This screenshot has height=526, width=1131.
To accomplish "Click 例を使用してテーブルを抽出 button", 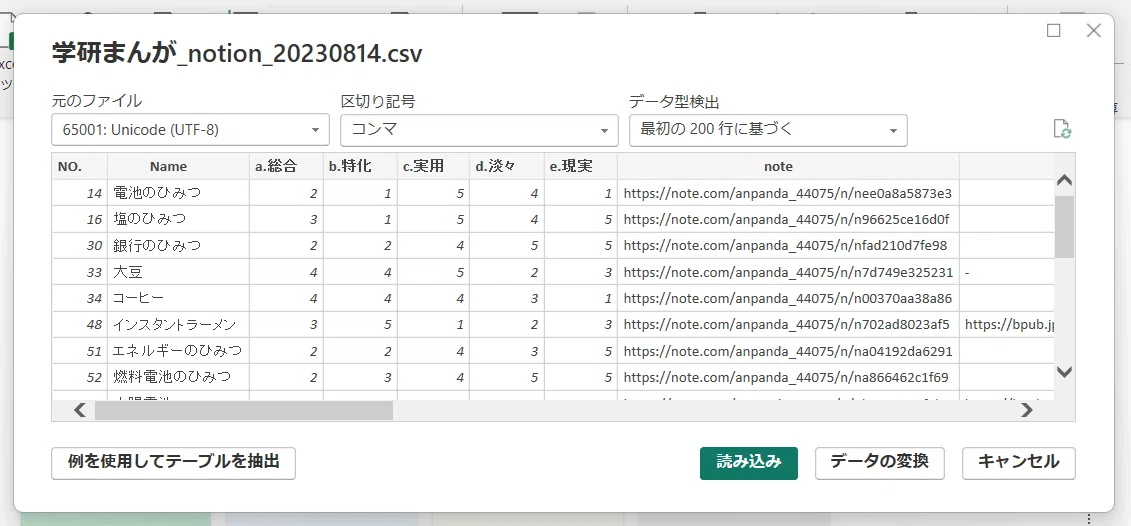I will click(x=173, y=463).
